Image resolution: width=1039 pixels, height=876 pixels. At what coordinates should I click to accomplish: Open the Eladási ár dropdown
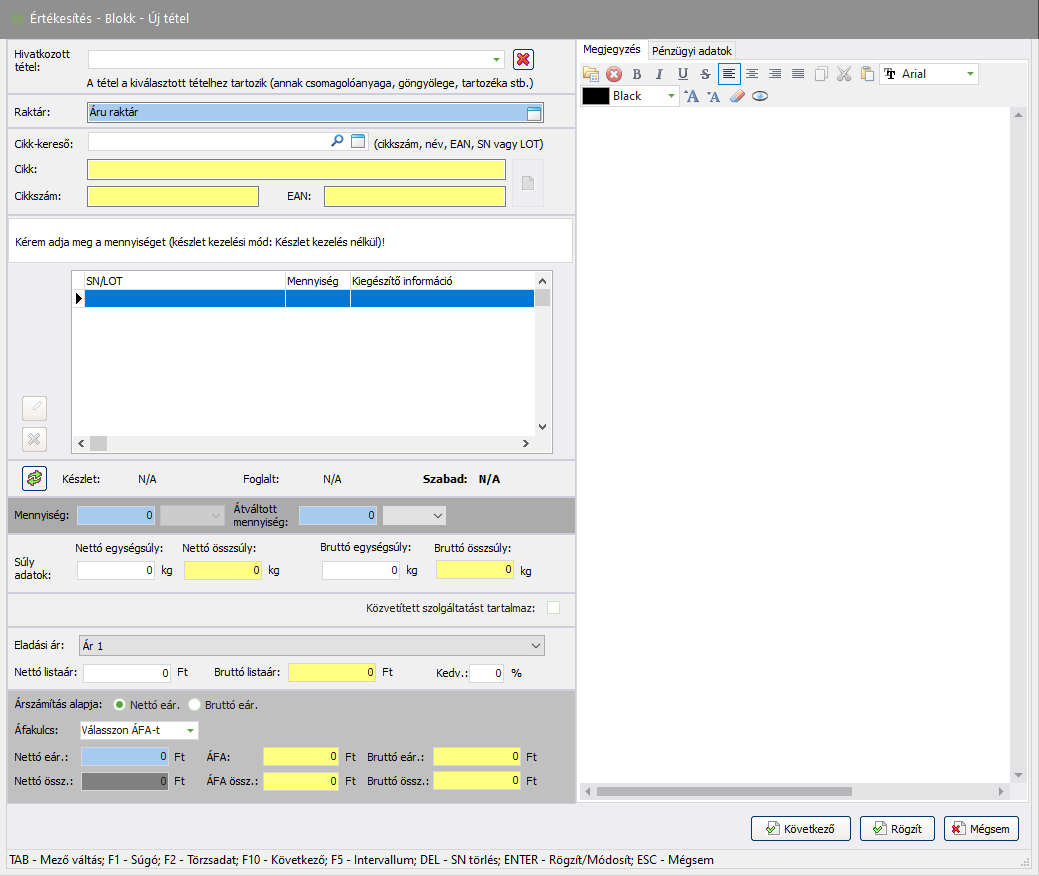click(x=536, y=646)
